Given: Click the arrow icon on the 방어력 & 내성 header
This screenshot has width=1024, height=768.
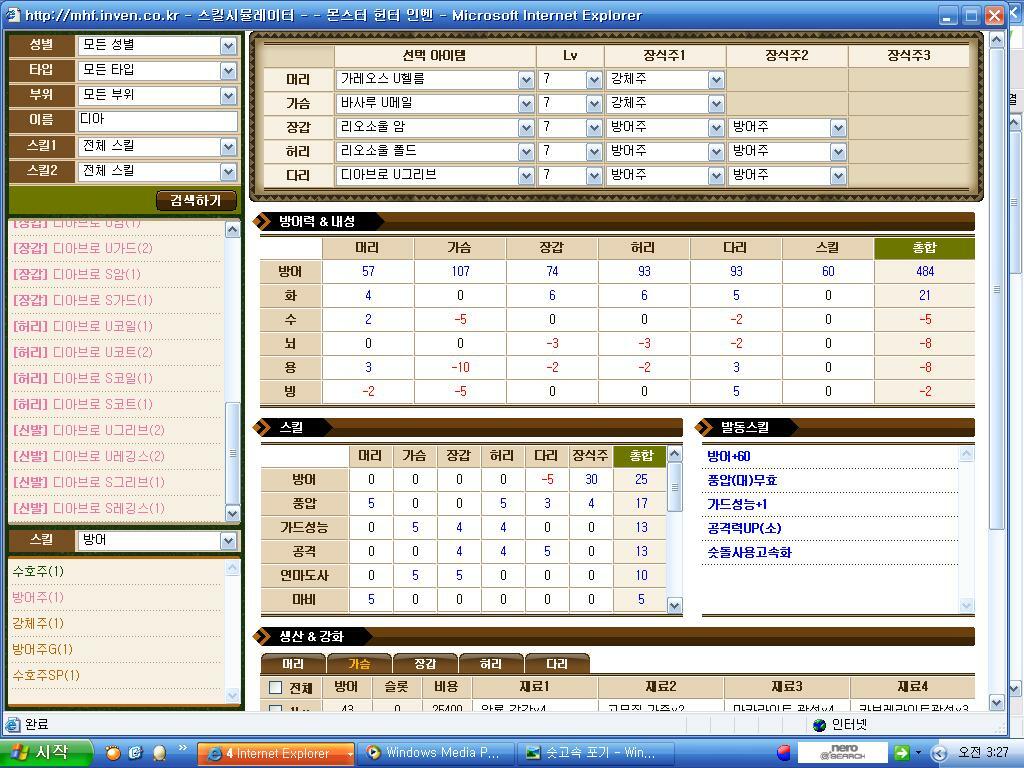Looking at the screenshot, I should point(262,223).
